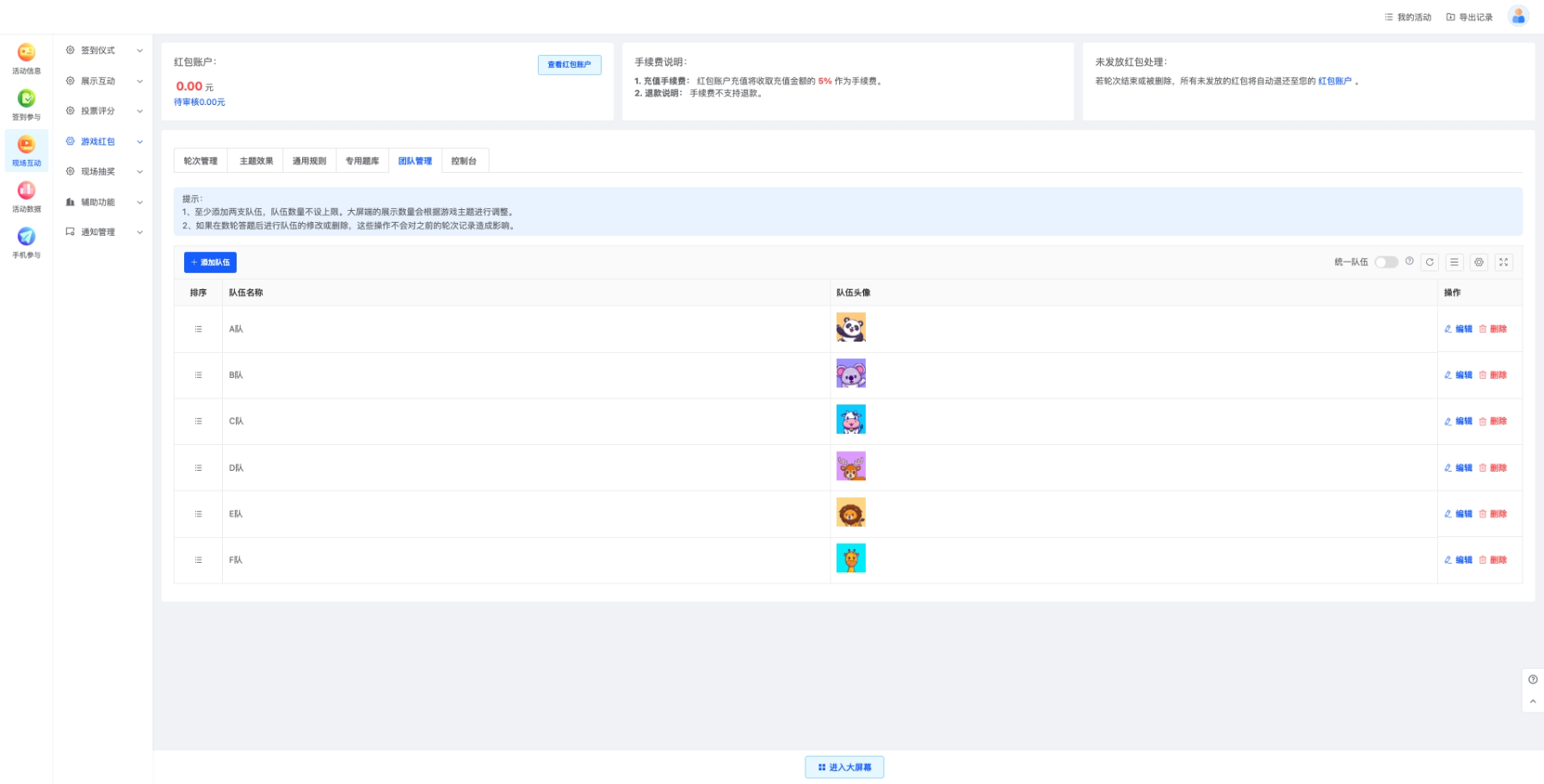
Task: Switch to the 控制台 tab
Action: click(x=464, y=161)
